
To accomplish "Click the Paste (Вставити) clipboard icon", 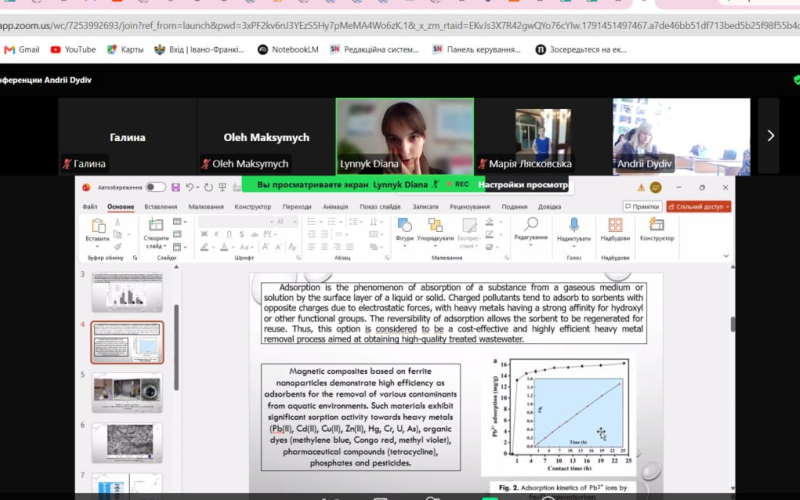I will [x=97, y=226].
